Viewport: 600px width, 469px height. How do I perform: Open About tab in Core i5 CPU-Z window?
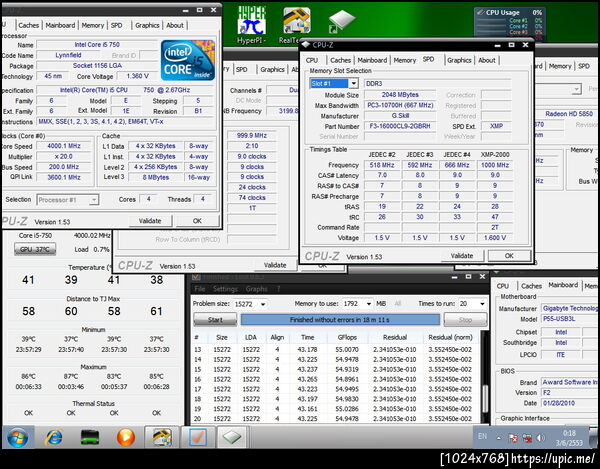click(x=175, y=25)
